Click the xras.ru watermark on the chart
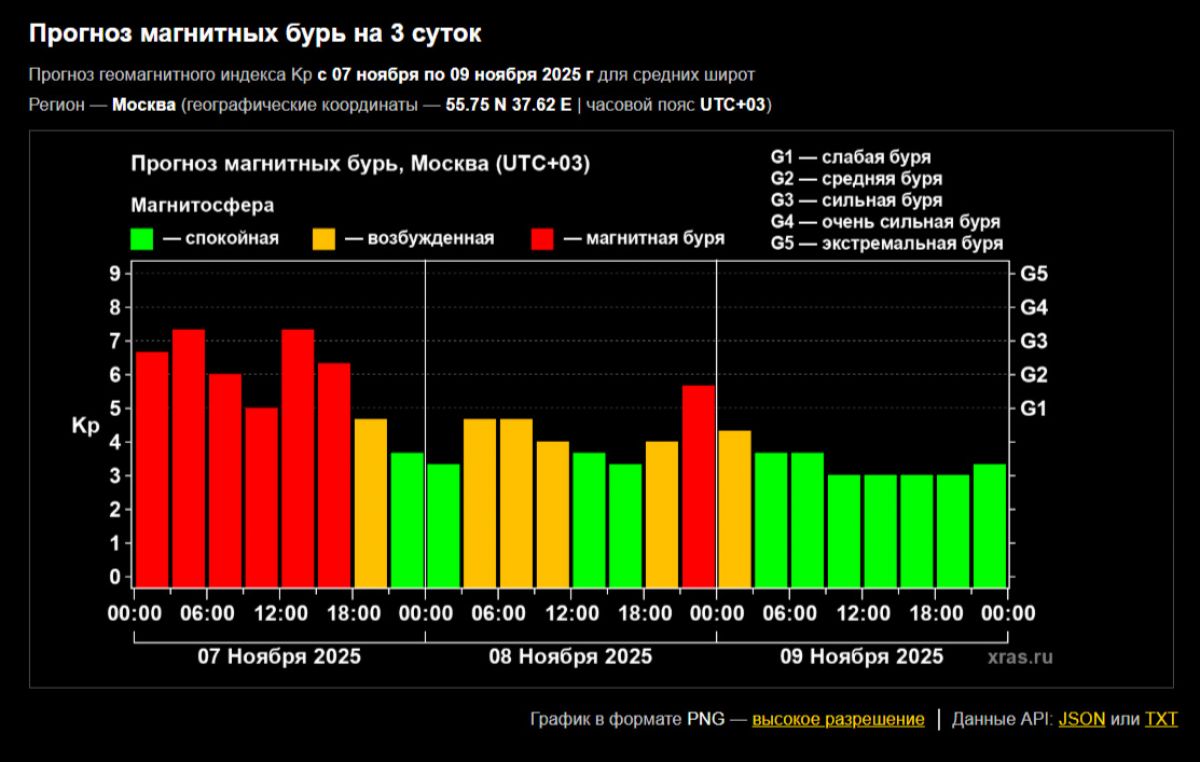The width and height of the screenshot is (1200, 762). [x=1020, y=657]
